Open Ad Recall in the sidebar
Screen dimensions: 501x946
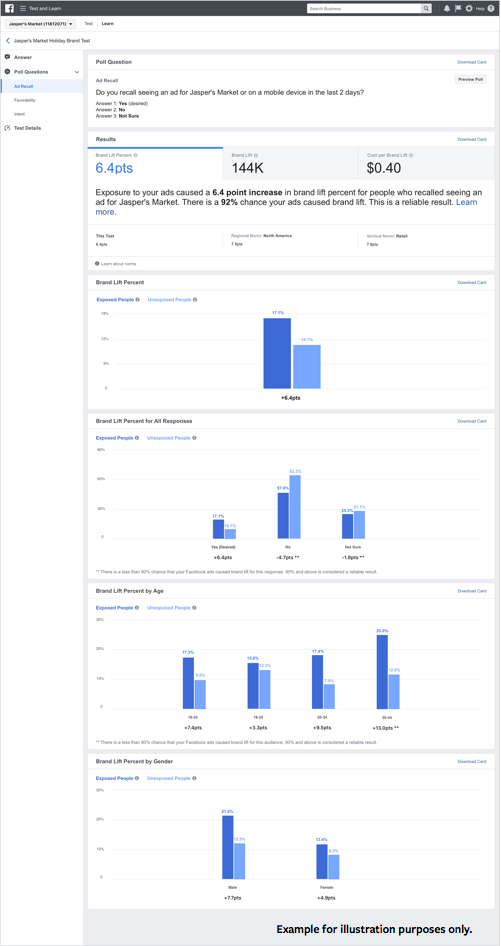(x=42, y=86)
